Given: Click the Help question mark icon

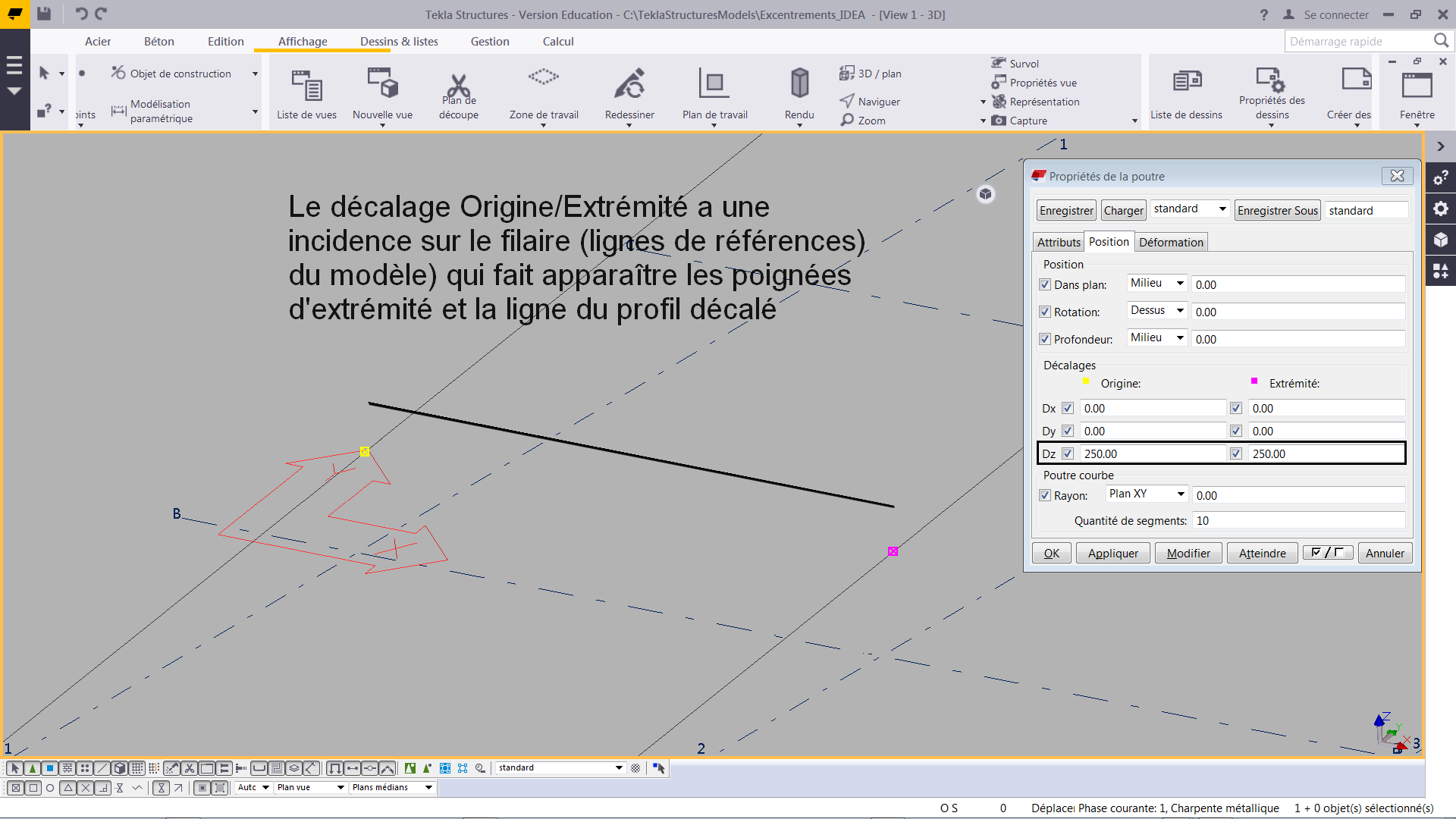Looking at the screenshot, I should [x=1263, y=14].
